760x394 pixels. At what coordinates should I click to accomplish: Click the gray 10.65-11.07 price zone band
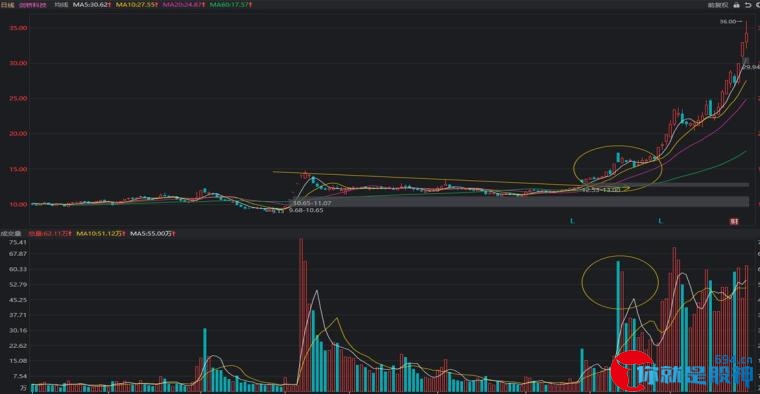pyautogui.click(x=519, y=202)
